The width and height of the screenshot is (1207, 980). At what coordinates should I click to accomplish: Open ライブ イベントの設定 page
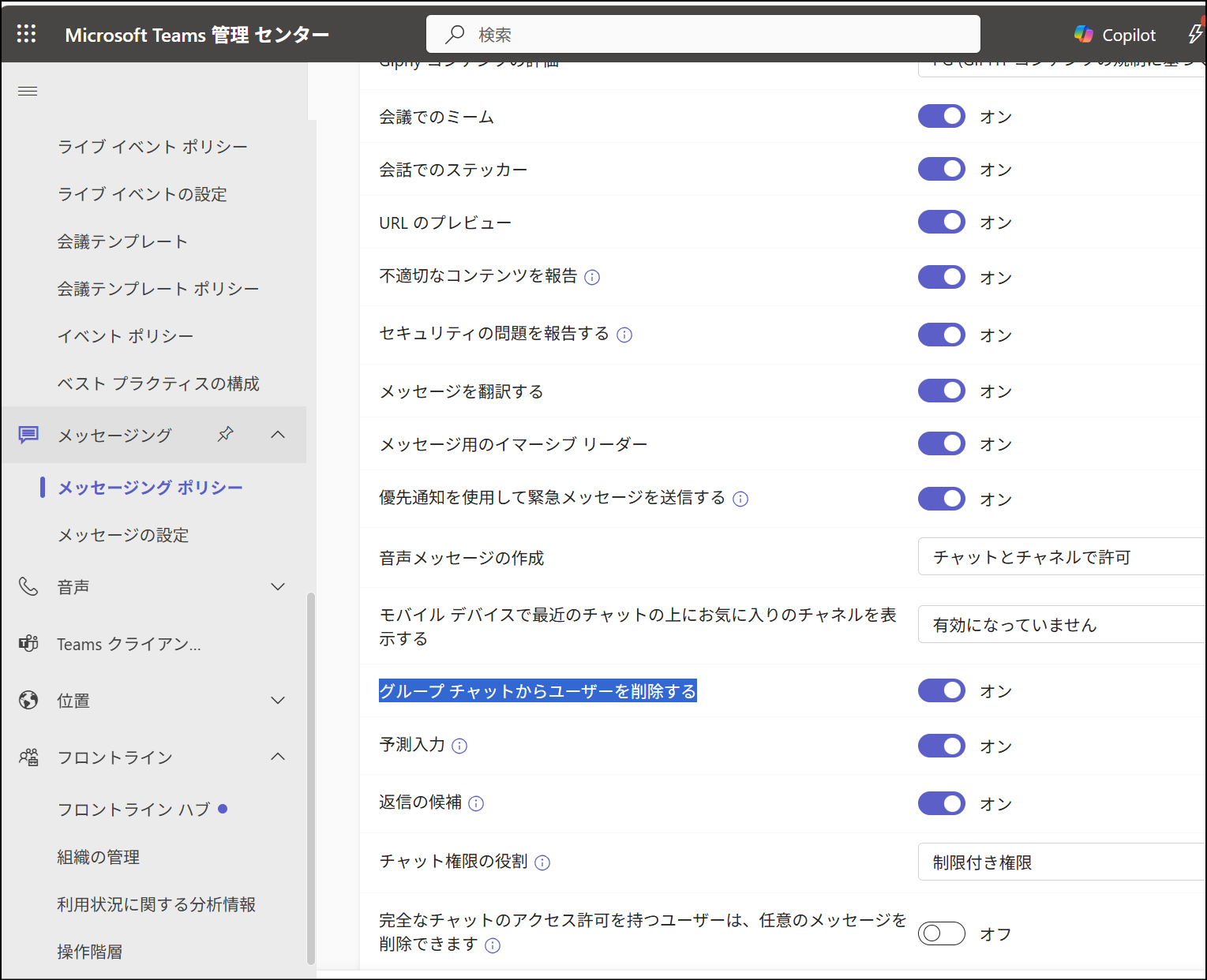click(x=142, y=194)
